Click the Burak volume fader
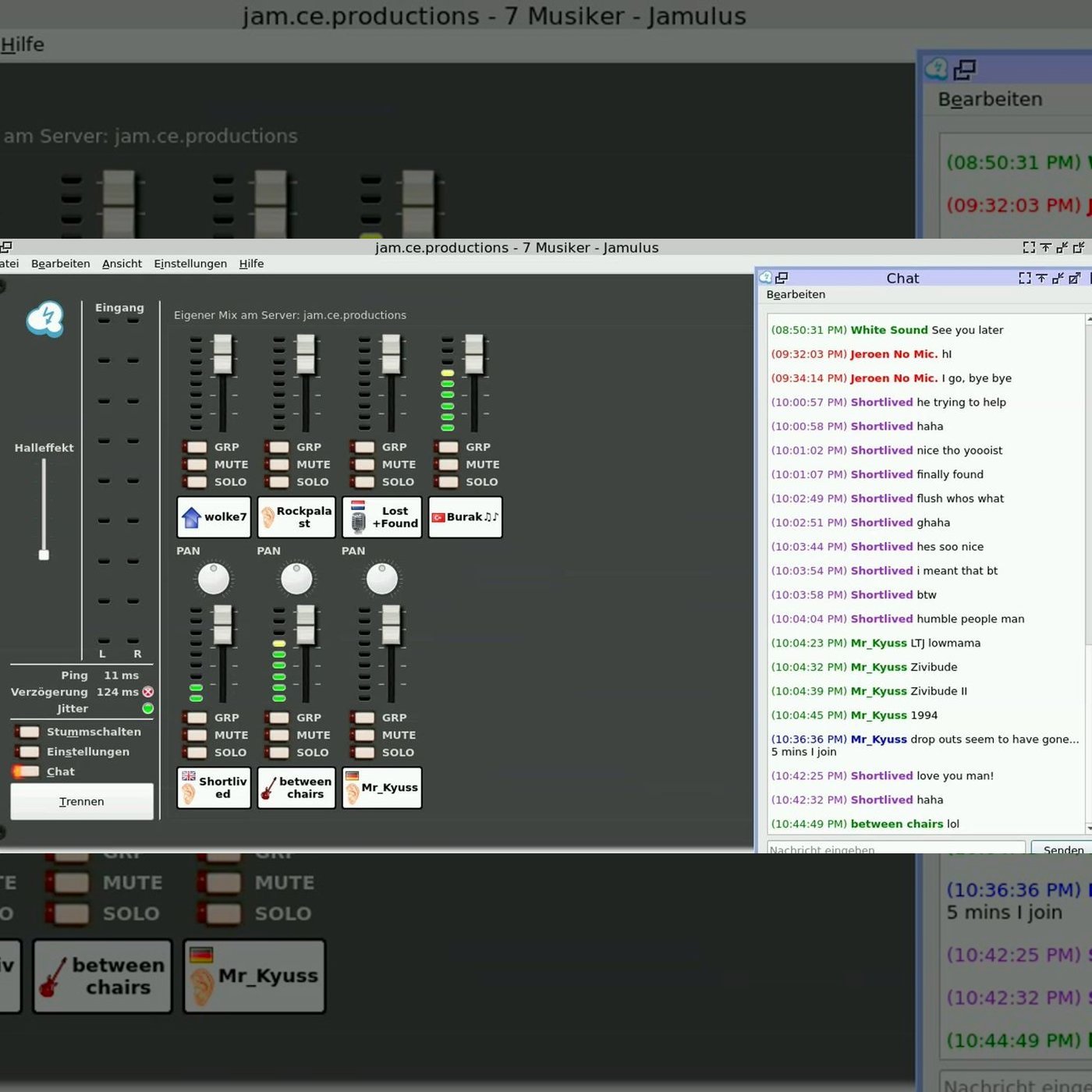Viewport: 1092px width, 1092px height. 474,353
